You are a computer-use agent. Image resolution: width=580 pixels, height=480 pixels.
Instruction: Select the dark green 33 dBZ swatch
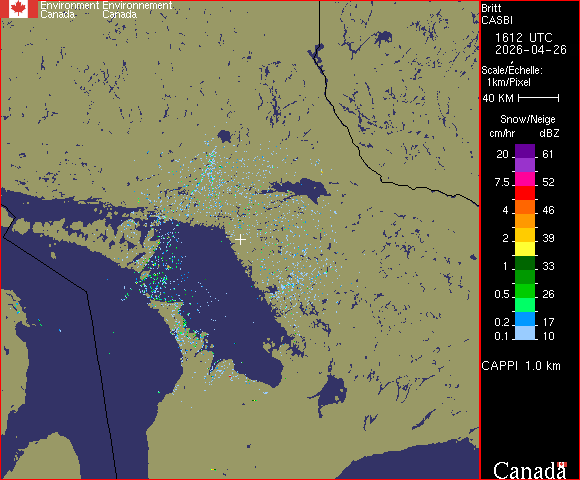(525, 263)
